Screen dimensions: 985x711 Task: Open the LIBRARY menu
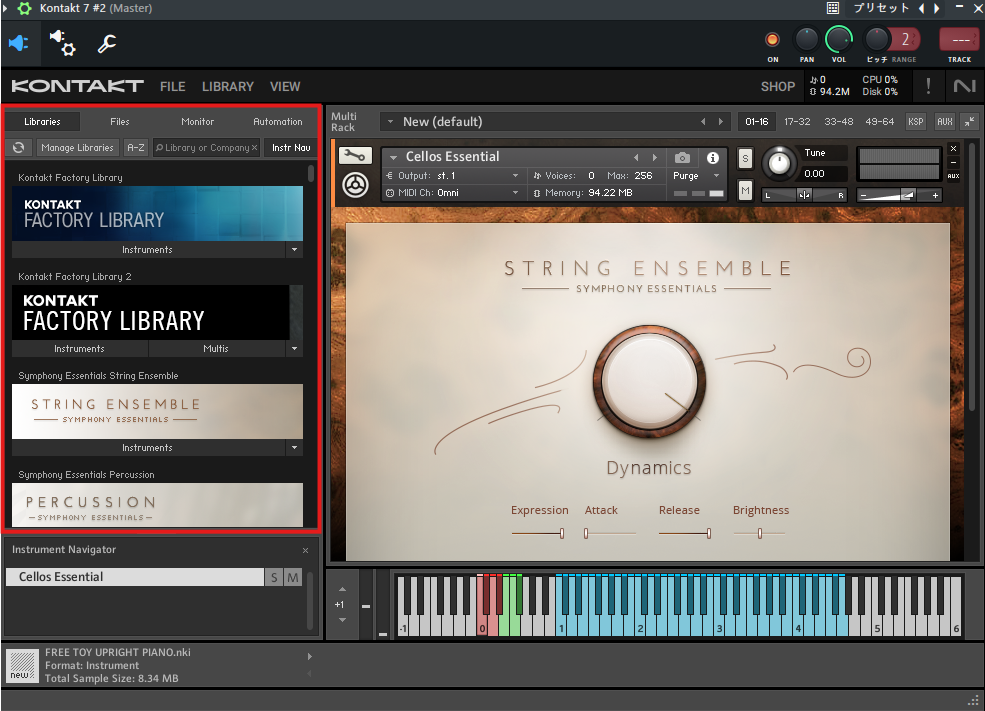click(x=227, y=87)
